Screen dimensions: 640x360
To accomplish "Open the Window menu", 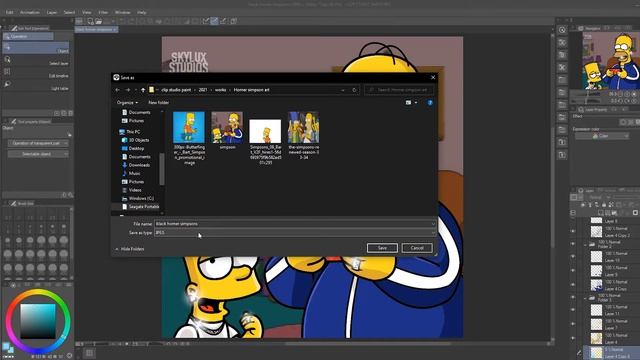I will pos(122,12).
